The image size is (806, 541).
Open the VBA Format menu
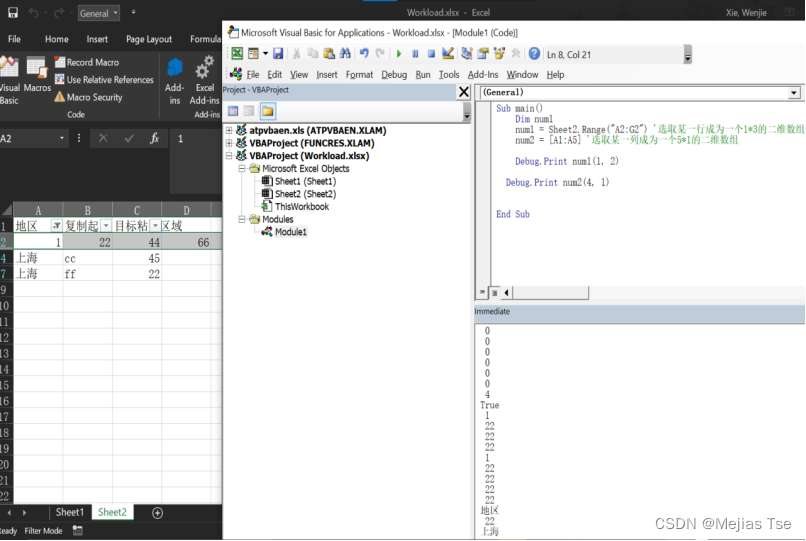pos(359,75)
